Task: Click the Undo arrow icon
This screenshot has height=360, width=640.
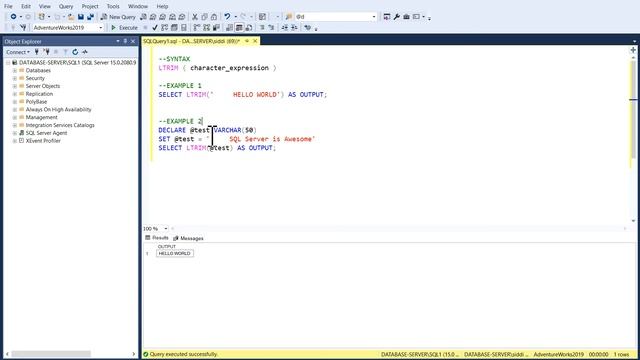Action: pyautogui.click(x=227, y=17)
